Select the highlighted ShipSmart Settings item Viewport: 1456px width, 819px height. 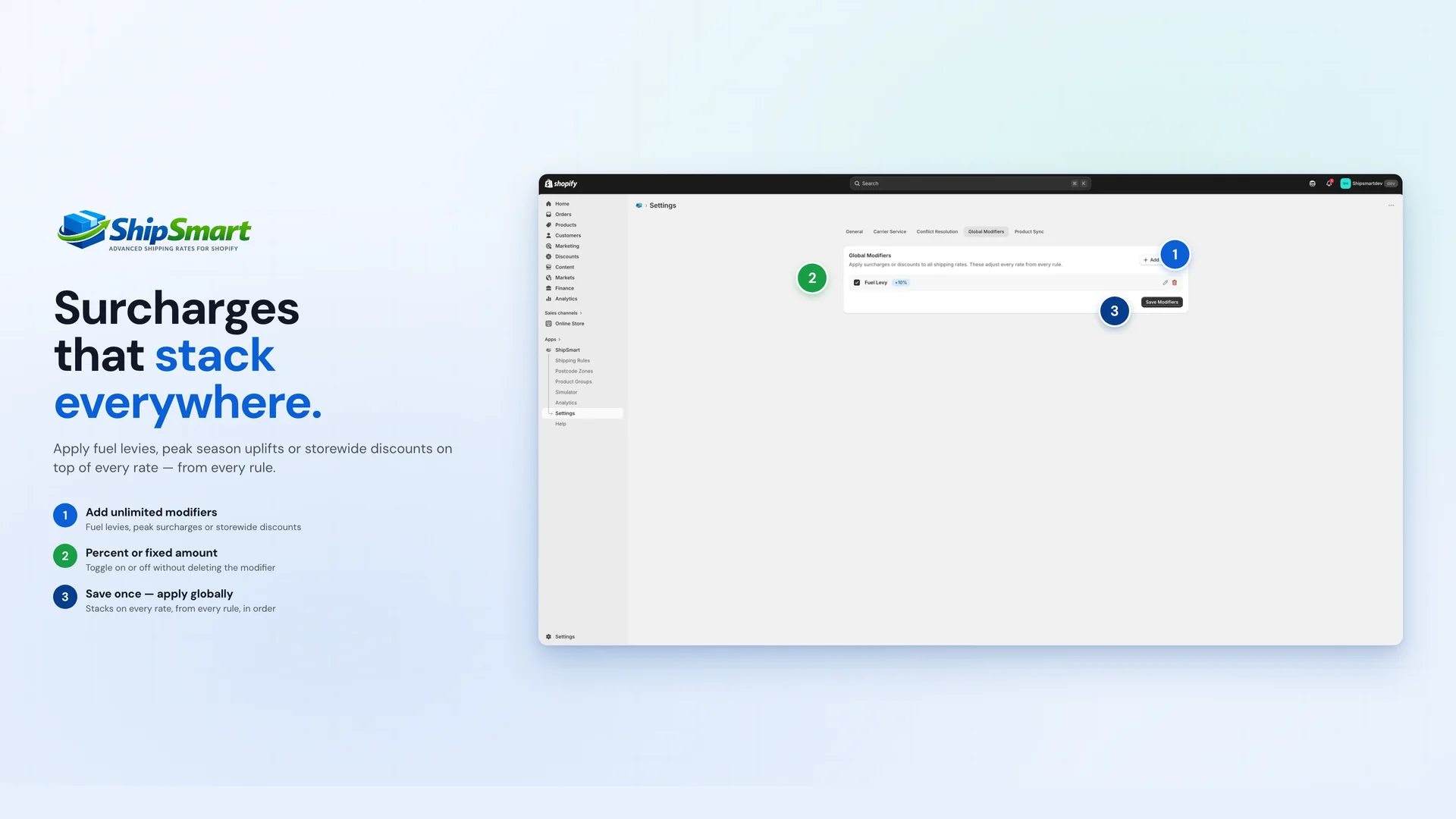click(x=582, y=413)
